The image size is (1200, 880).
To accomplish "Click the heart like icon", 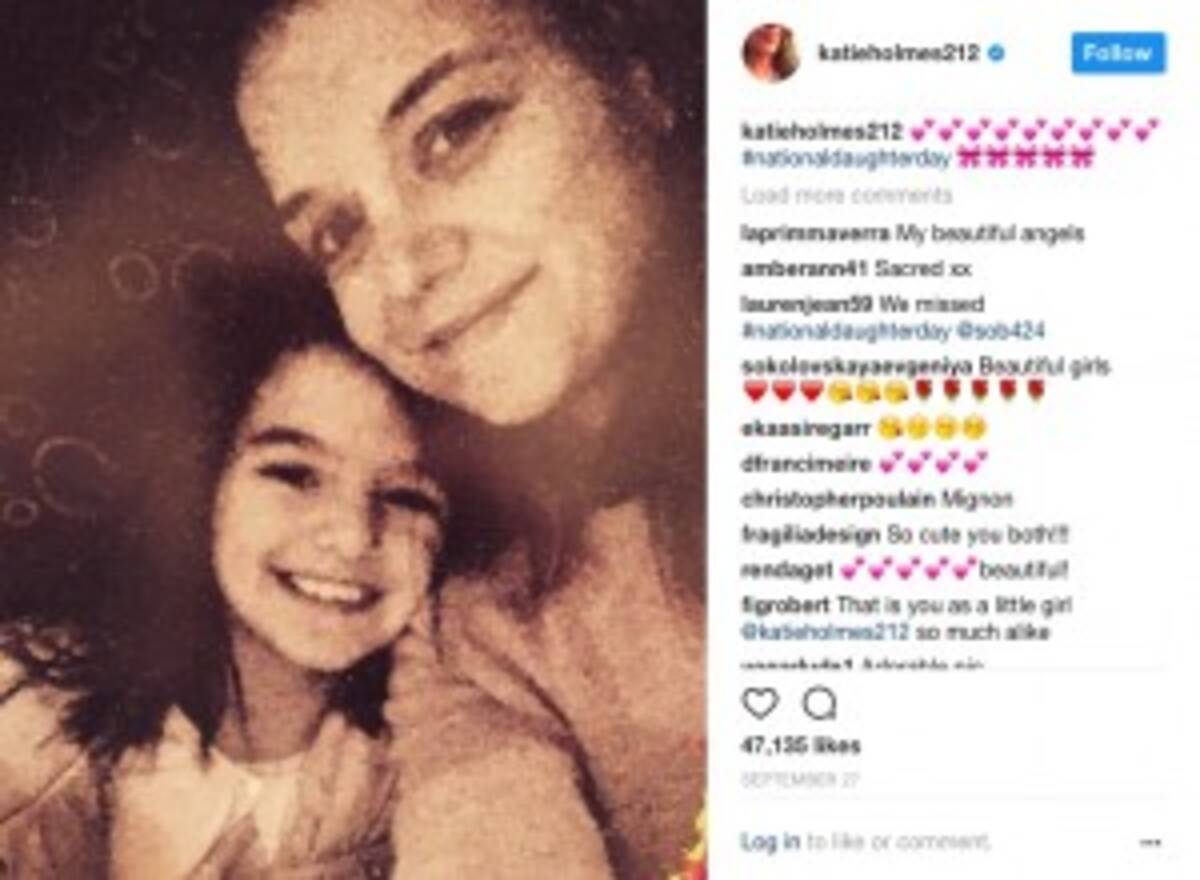I will (760, 704).
